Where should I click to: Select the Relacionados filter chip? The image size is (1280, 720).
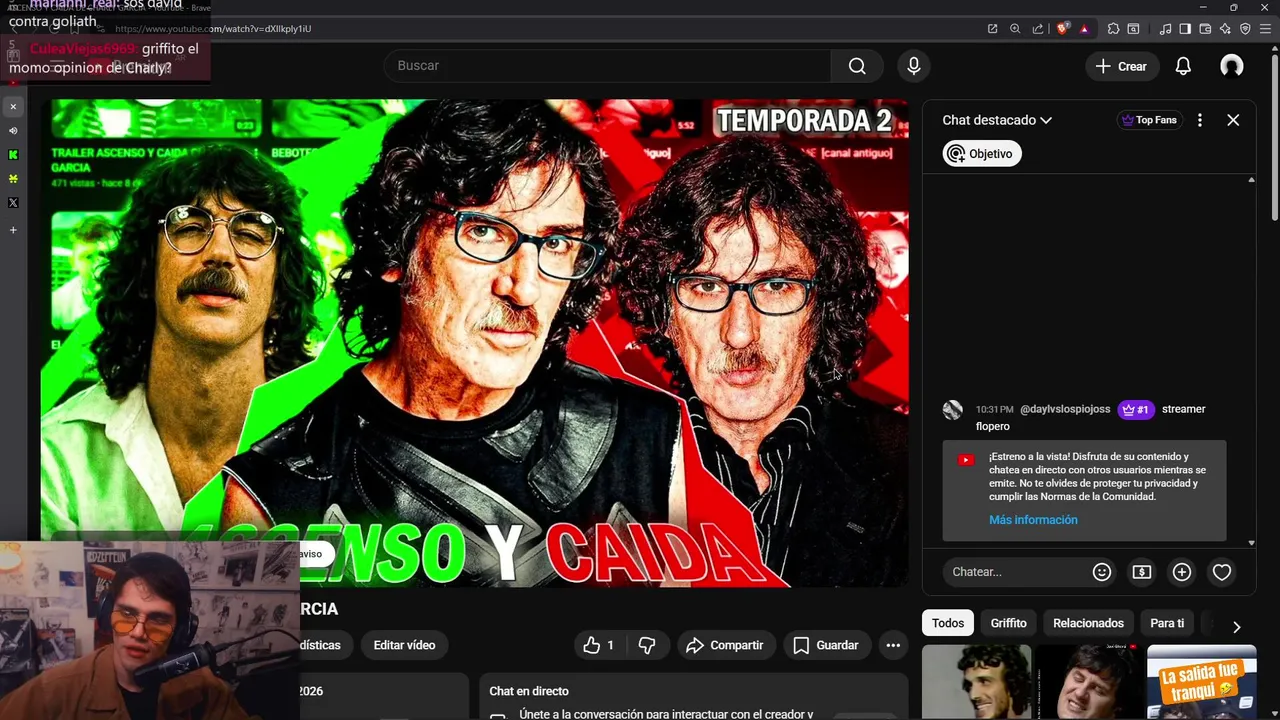coord(1088,623)
